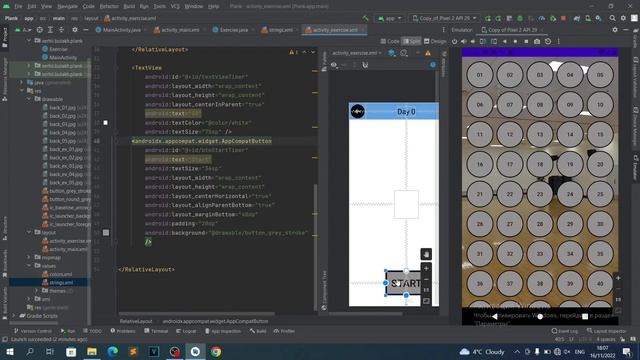Click emulator Snapshots clock icon
The image size is (640, 360).
pos(548,41)
